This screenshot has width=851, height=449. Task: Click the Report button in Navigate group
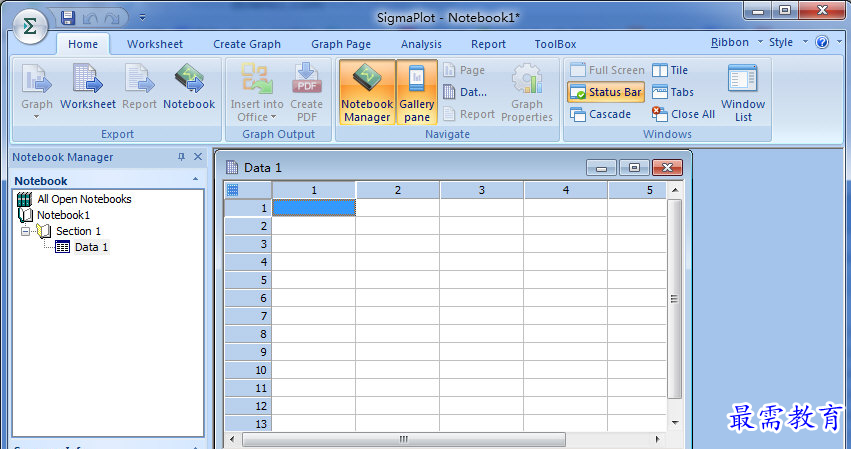click(469, 114)
